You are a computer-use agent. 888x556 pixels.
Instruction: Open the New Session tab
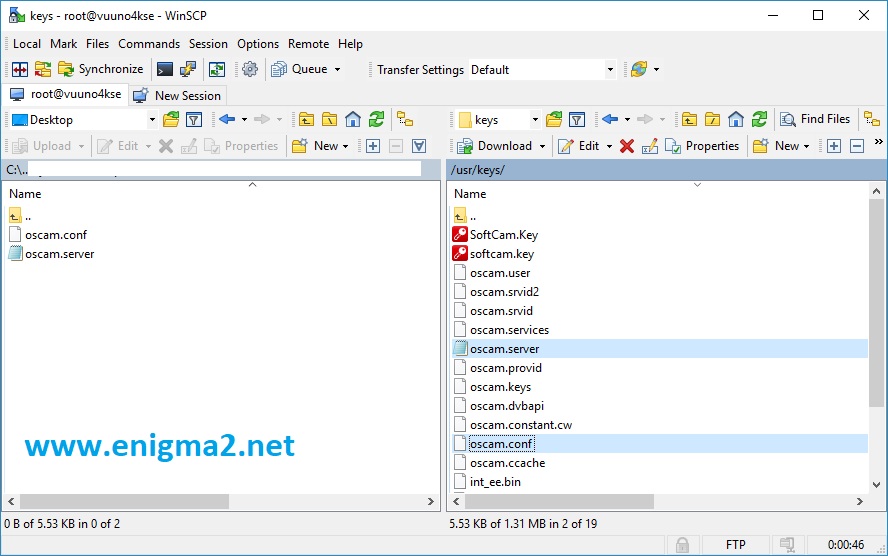pos(178,96)
